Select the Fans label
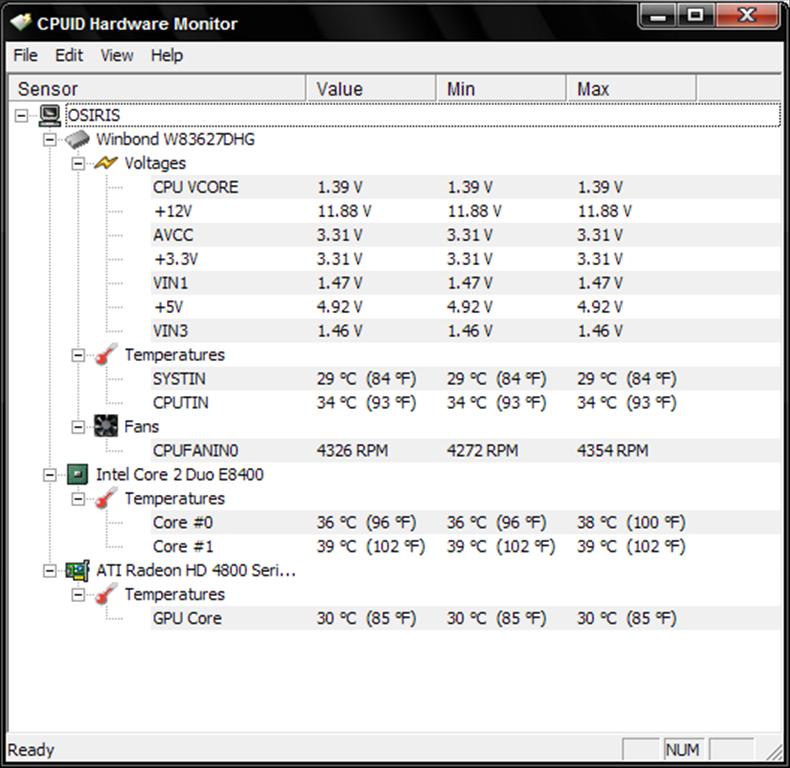Viewport: 790px width, 768px height. pyautogui.click(x=142, y=427)
